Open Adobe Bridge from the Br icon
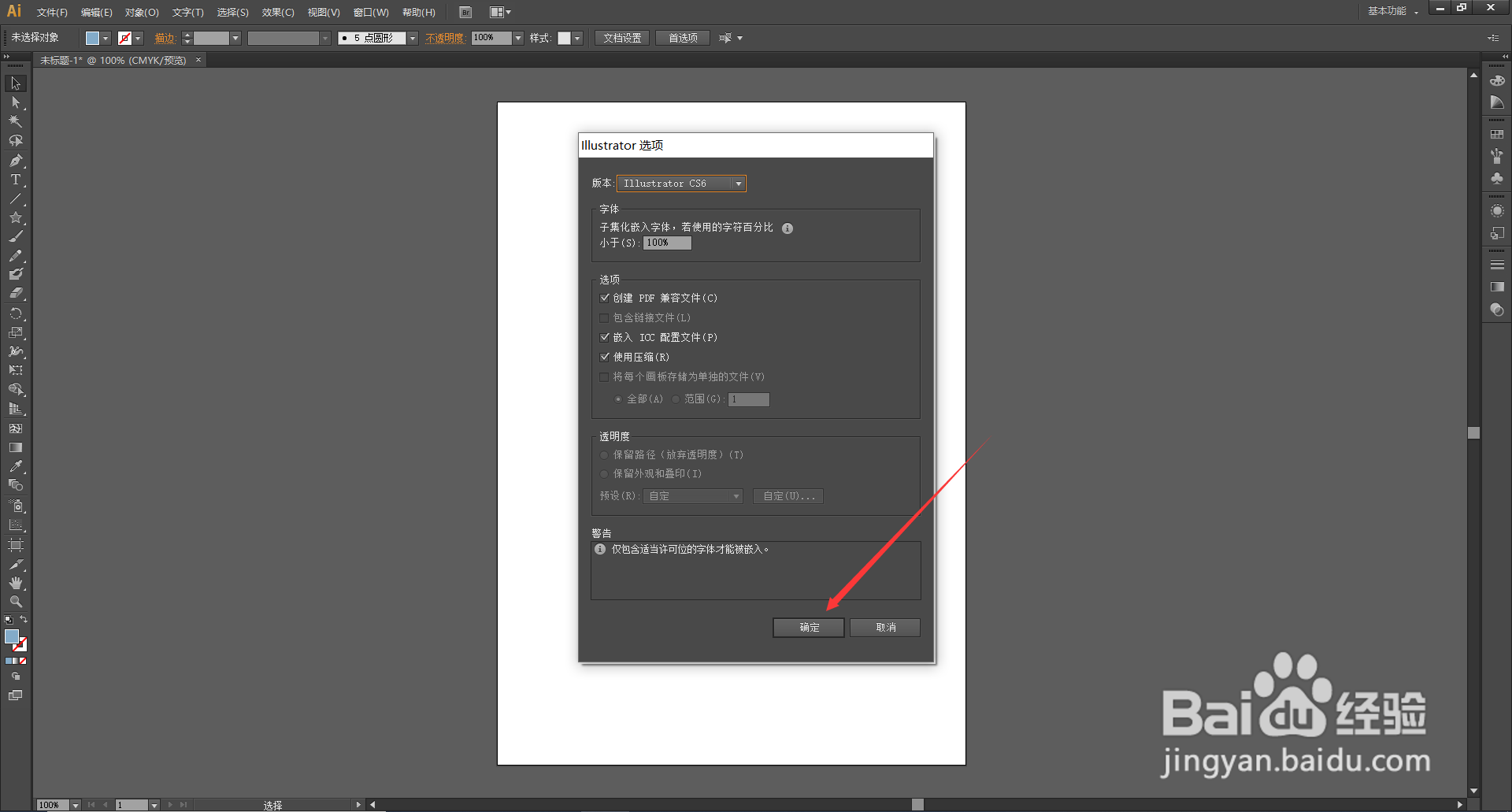The image size is (1512, 812). click(x=465, y=12)
